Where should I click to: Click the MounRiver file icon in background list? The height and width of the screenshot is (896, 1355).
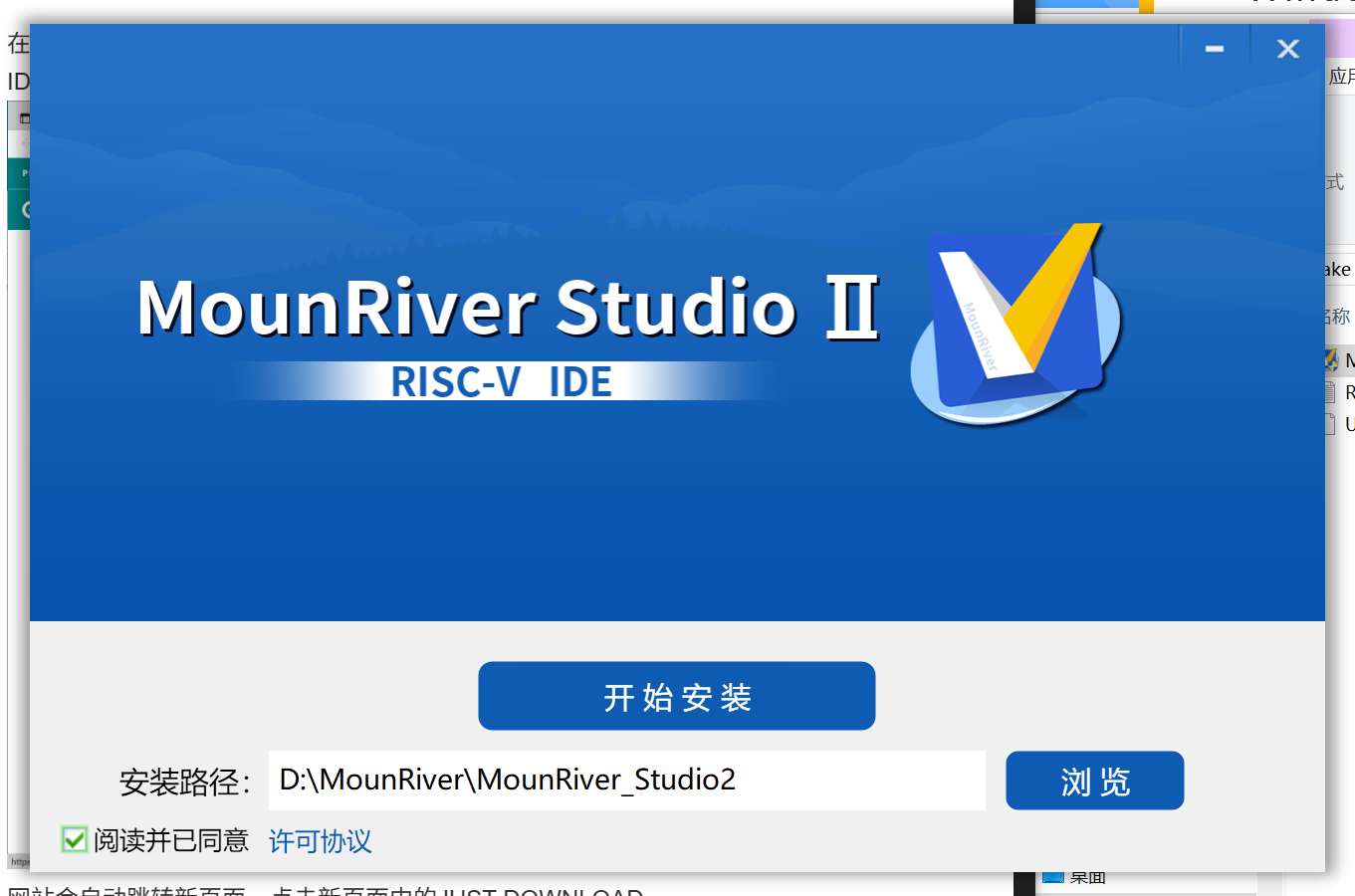[x=1332, y=359]
